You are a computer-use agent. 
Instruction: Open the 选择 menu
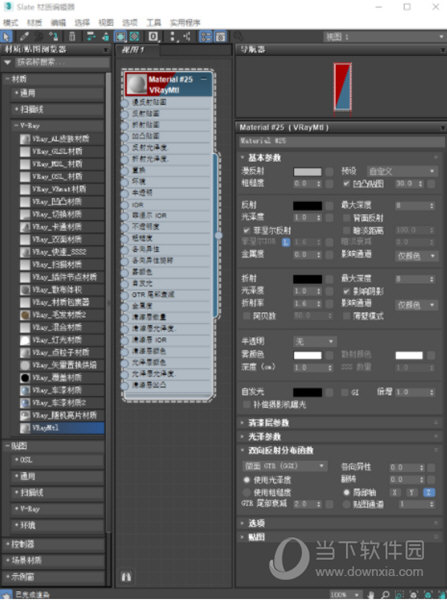tap(82, 23)
